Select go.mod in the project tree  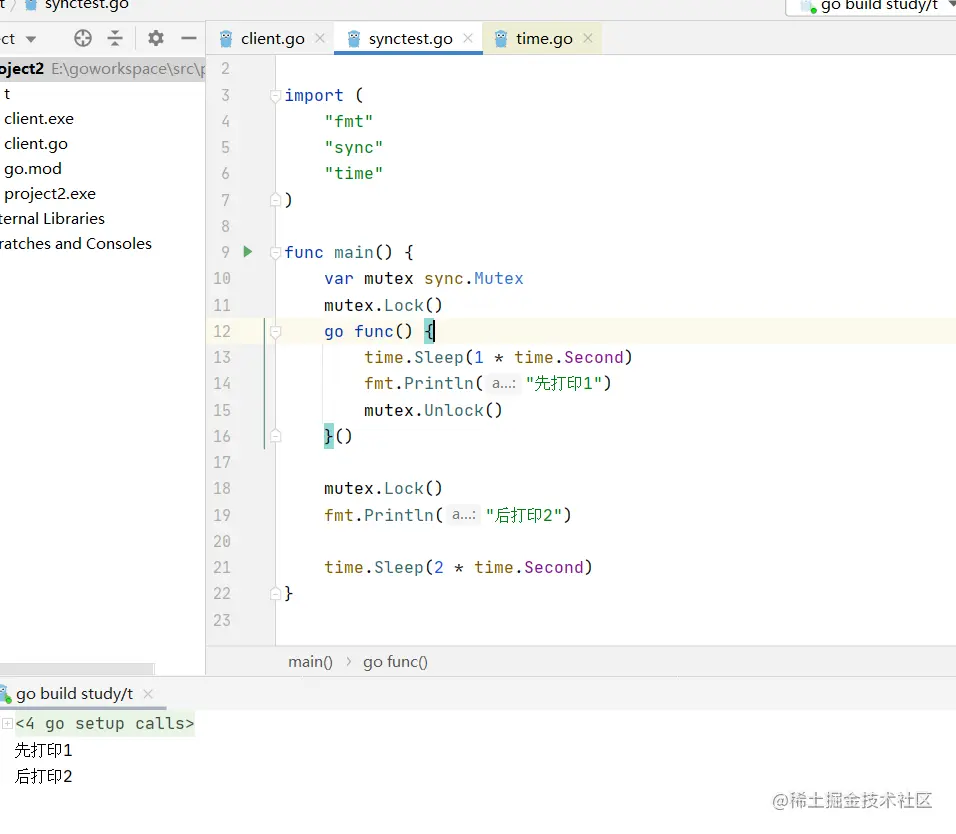pos(33,169)
